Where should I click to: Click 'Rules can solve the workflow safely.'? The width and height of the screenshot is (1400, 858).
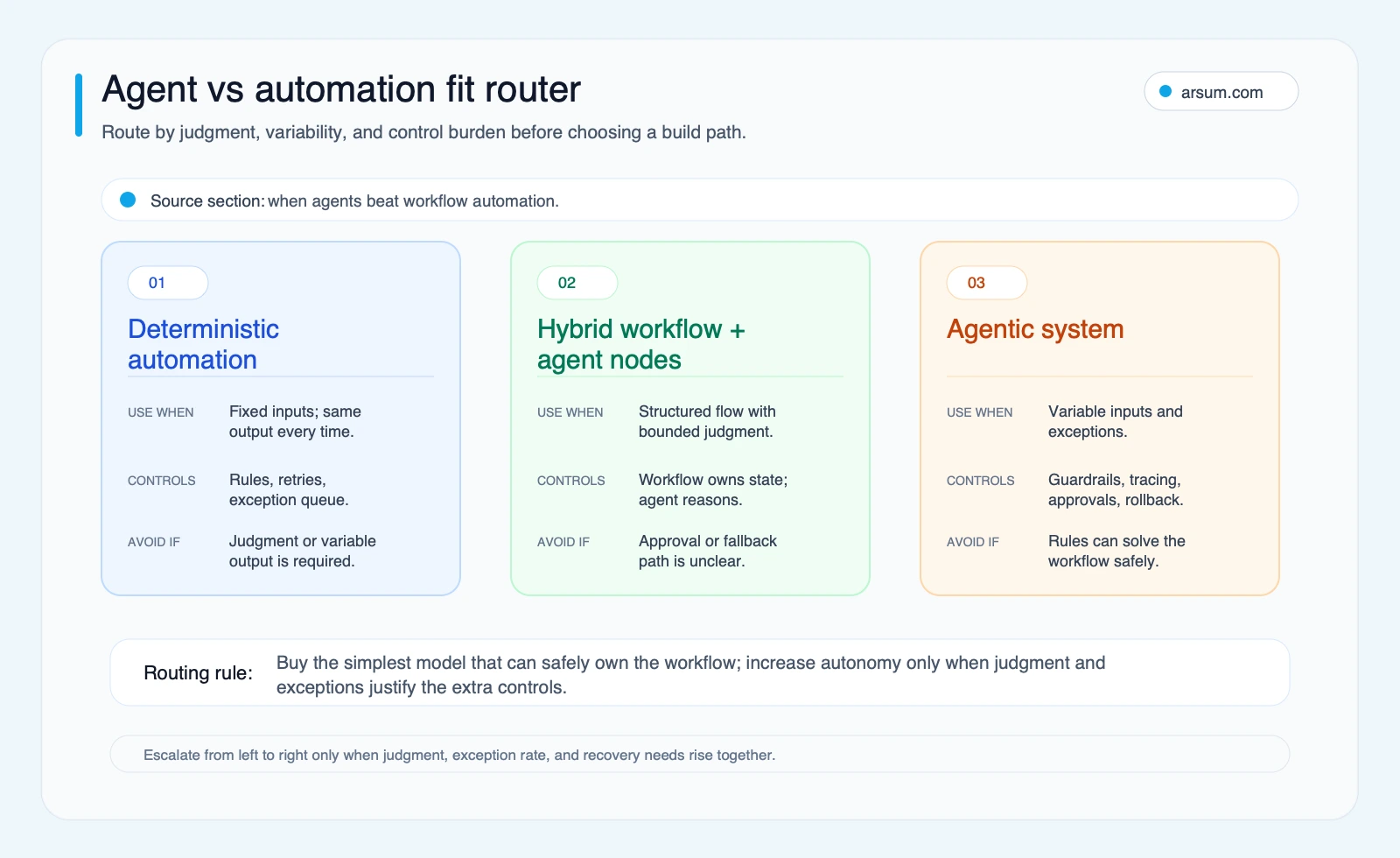pos(1116,551)
